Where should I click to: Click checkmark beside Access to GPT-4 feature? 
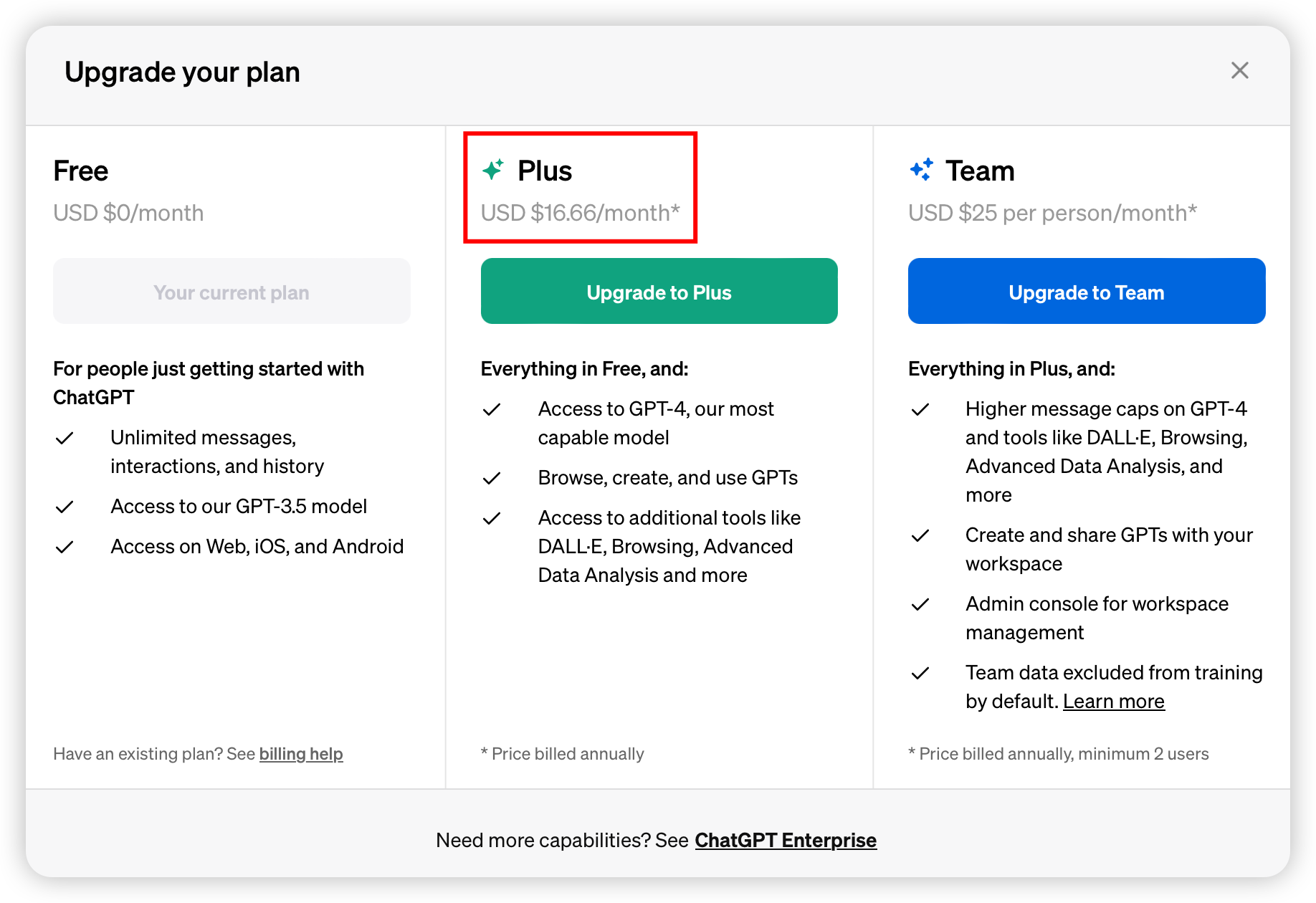[x=492, y=409]
